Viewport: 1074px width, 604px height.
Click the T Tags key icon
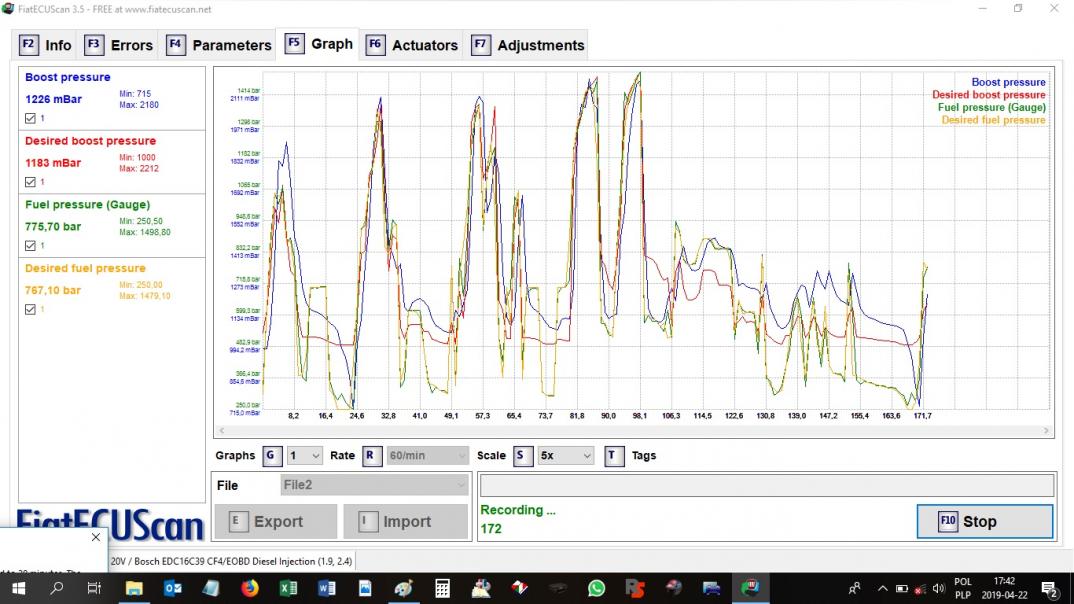(x=614, y=456)
